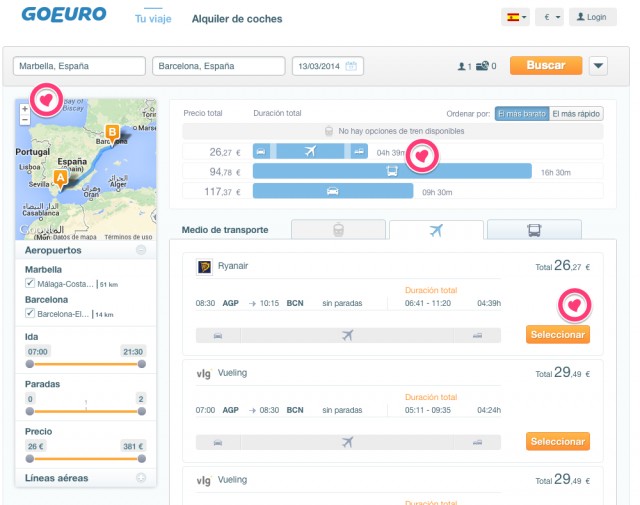Toggle Barcelona-El airport checkbox
The width and height of the screenshot is (640, 505).
pos(29,313)
